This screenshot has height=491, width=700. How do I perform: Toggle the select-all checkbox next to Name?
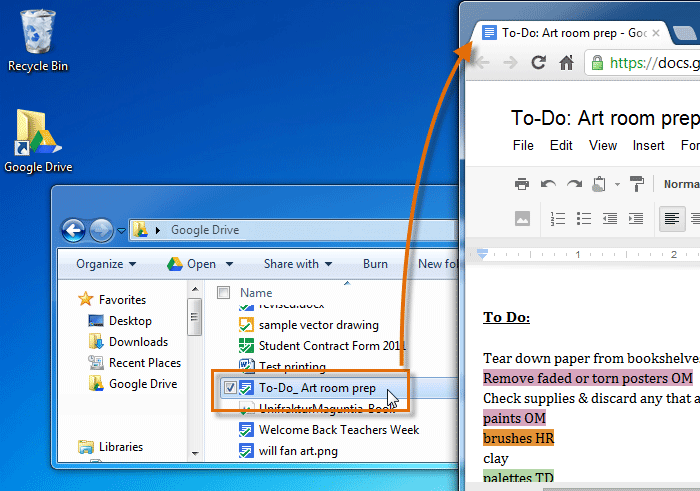click(x=223, y=292)
